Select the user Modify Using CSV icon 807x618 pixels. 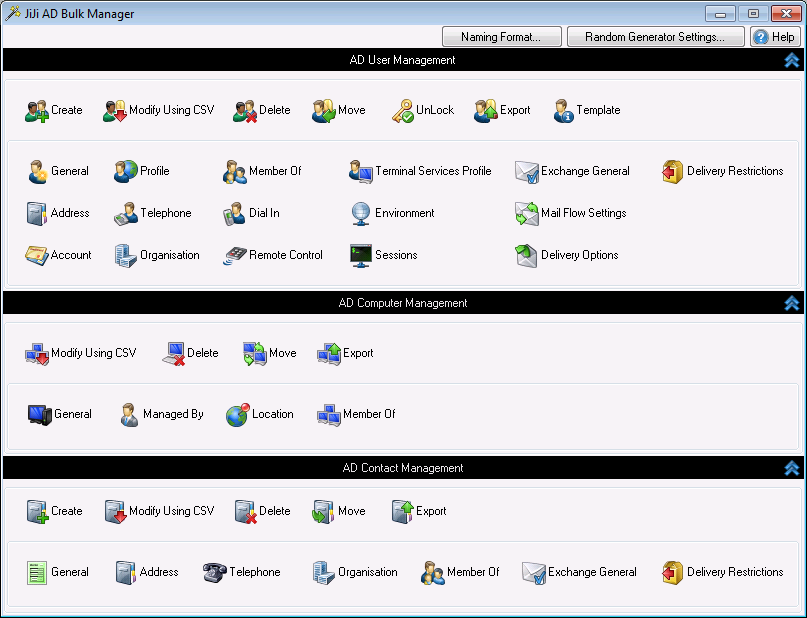coord(115,111)
